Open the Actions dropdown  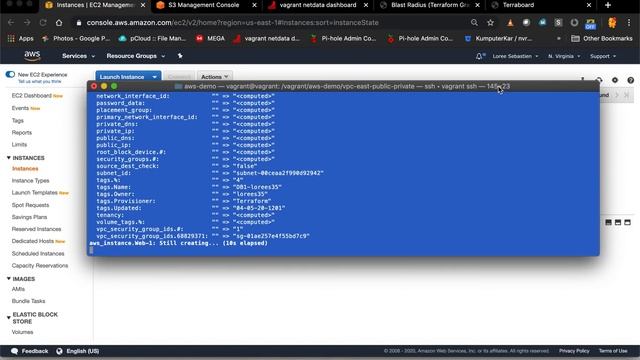click(214, 77)
